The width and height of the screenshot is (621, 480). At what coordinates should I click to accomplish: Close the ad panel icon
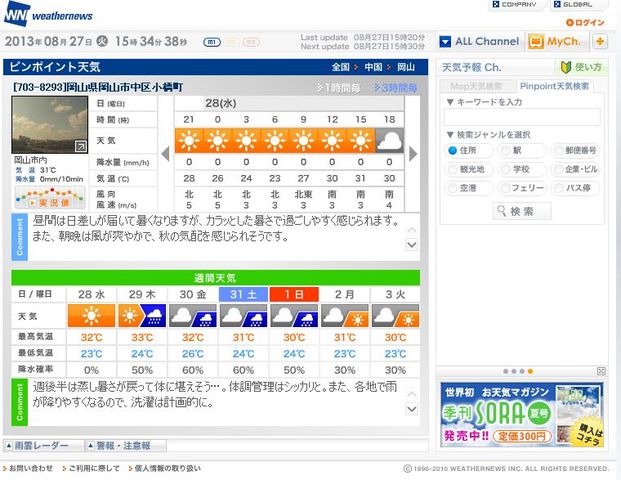point(601,371)
